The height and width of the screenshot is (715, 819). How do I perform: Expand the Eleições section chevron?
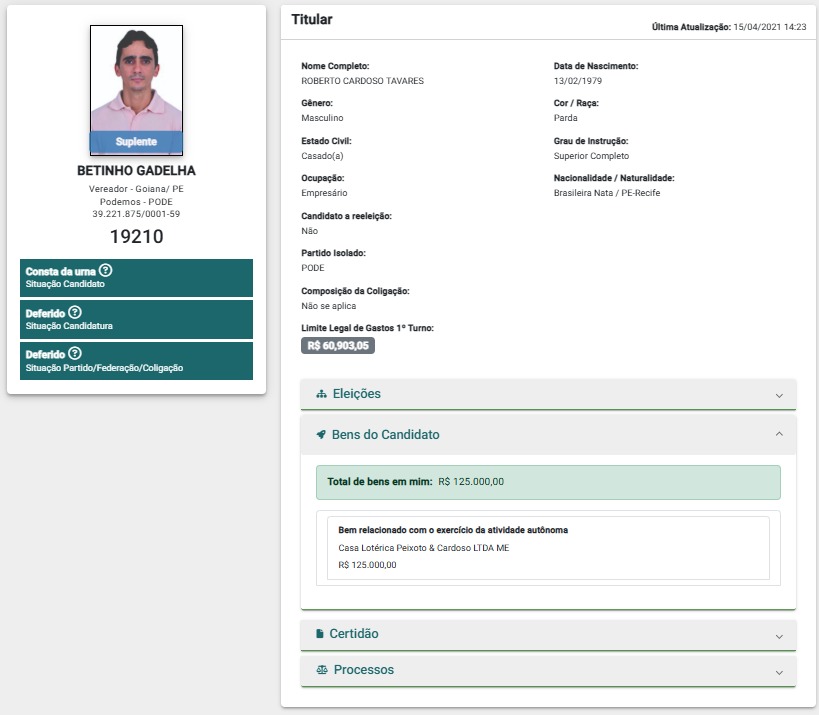tap(779, 395)
